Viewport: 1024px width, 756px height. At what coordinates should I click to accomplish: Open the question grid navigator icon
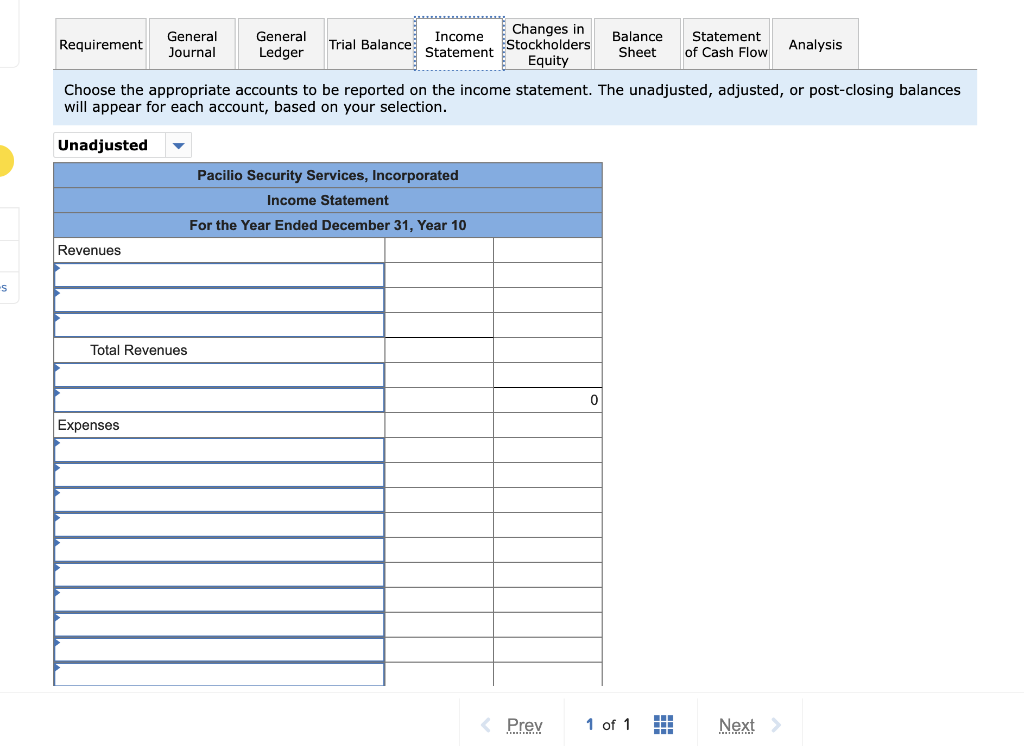[x=663, y=725]
